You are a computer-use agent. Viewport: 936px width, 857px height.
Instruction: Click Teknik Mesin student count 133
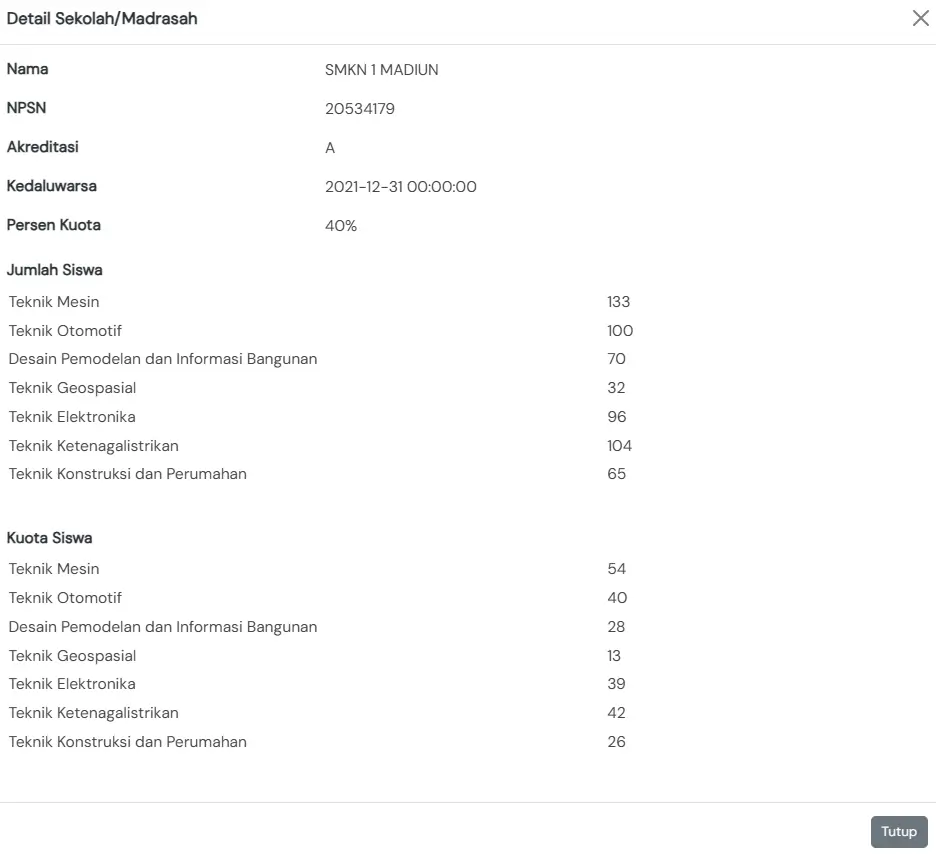click(618, 302)
